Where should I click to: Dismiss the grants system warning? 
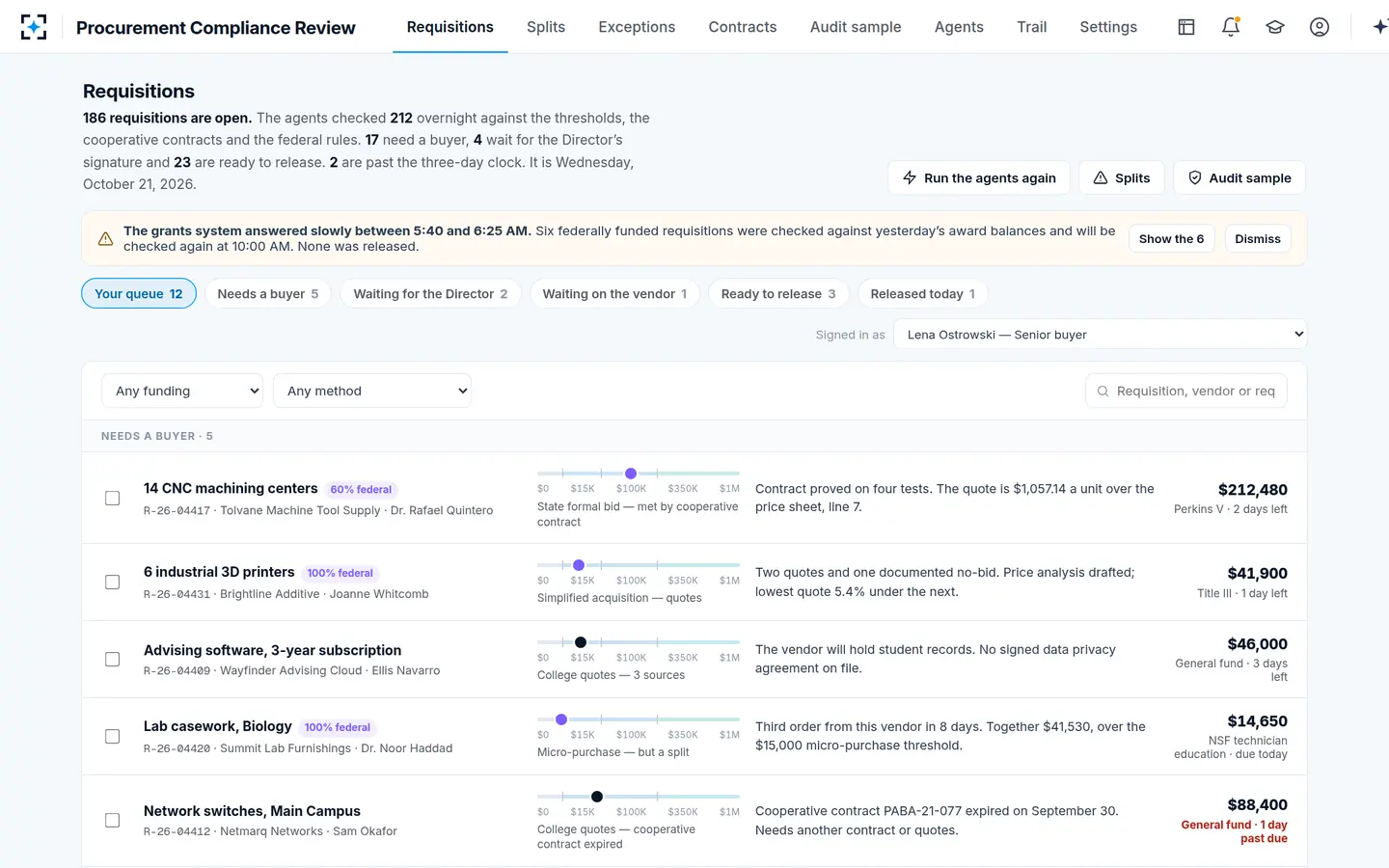(1258, 238)
